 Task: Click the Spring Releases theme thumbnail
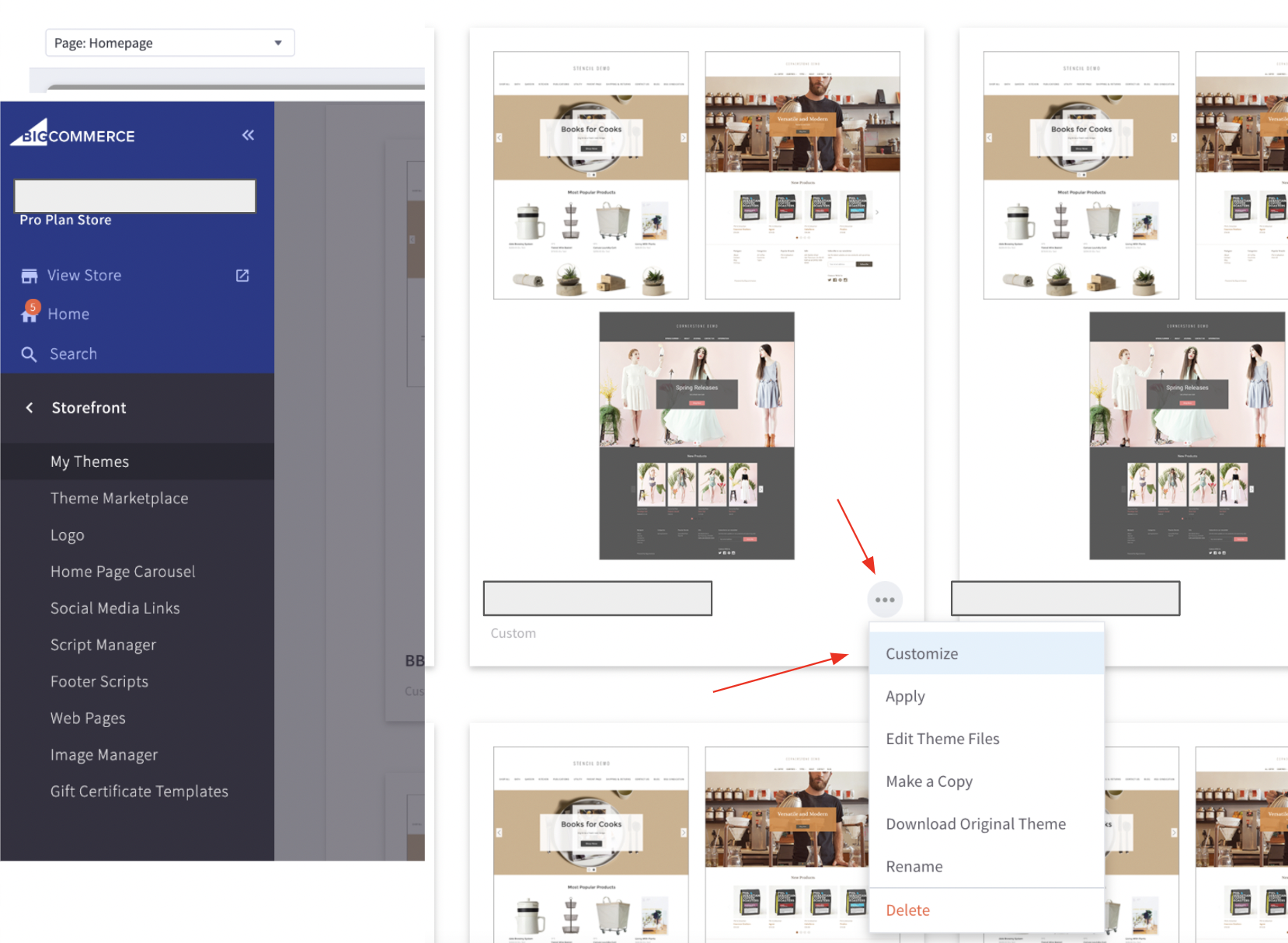(696, 435)
